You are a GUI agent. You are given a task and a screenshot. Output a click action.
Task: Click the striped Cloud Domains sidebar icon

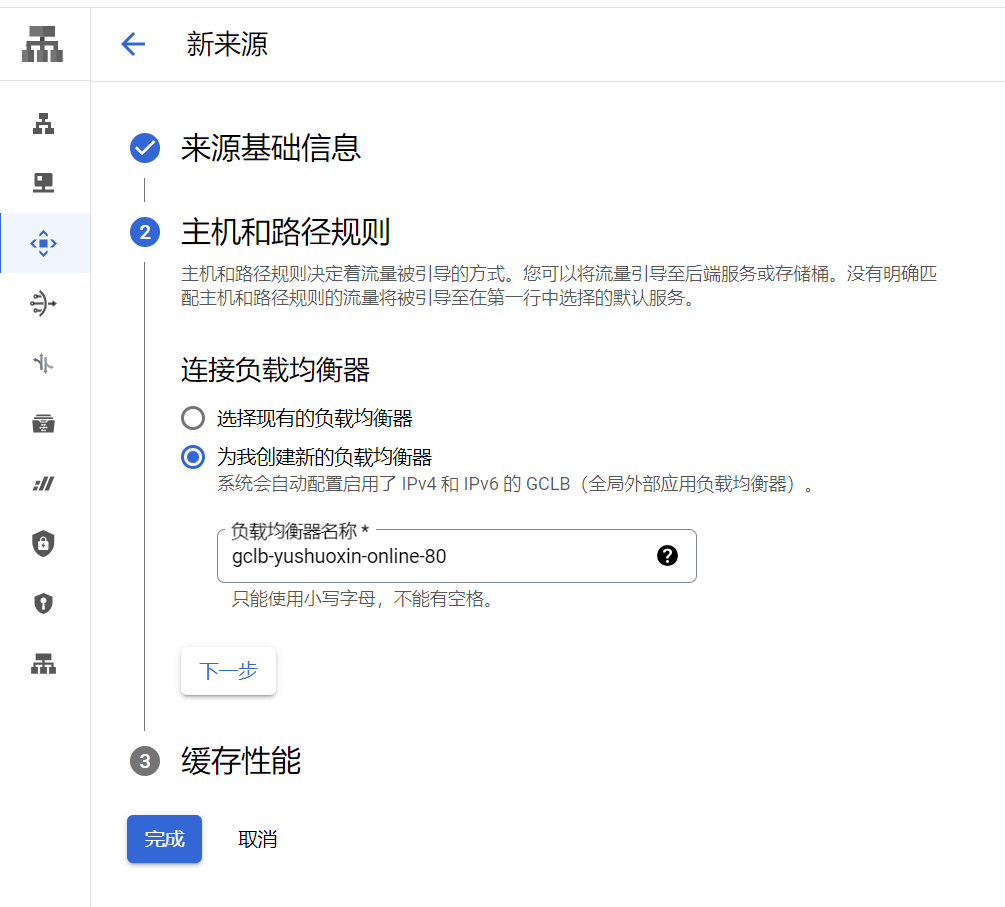(43, 483)
